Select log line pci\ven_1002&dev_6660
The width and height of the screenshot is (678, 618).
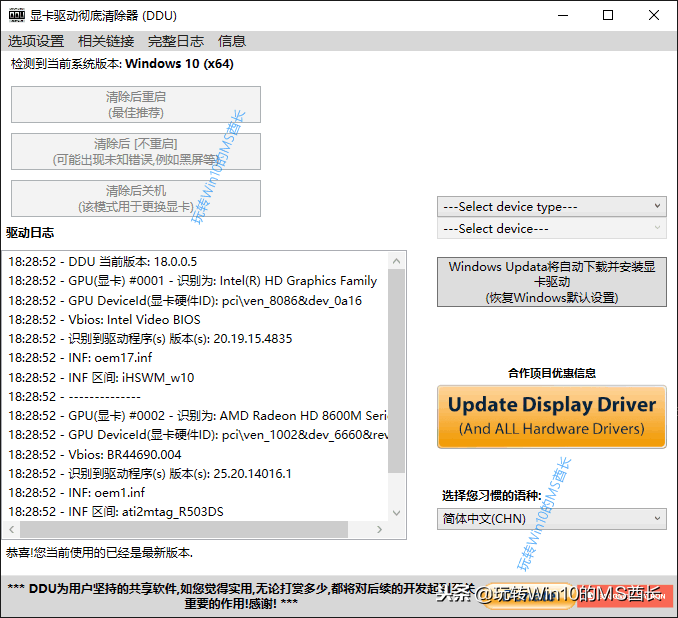pyautogui.click(x=198, y=435)
